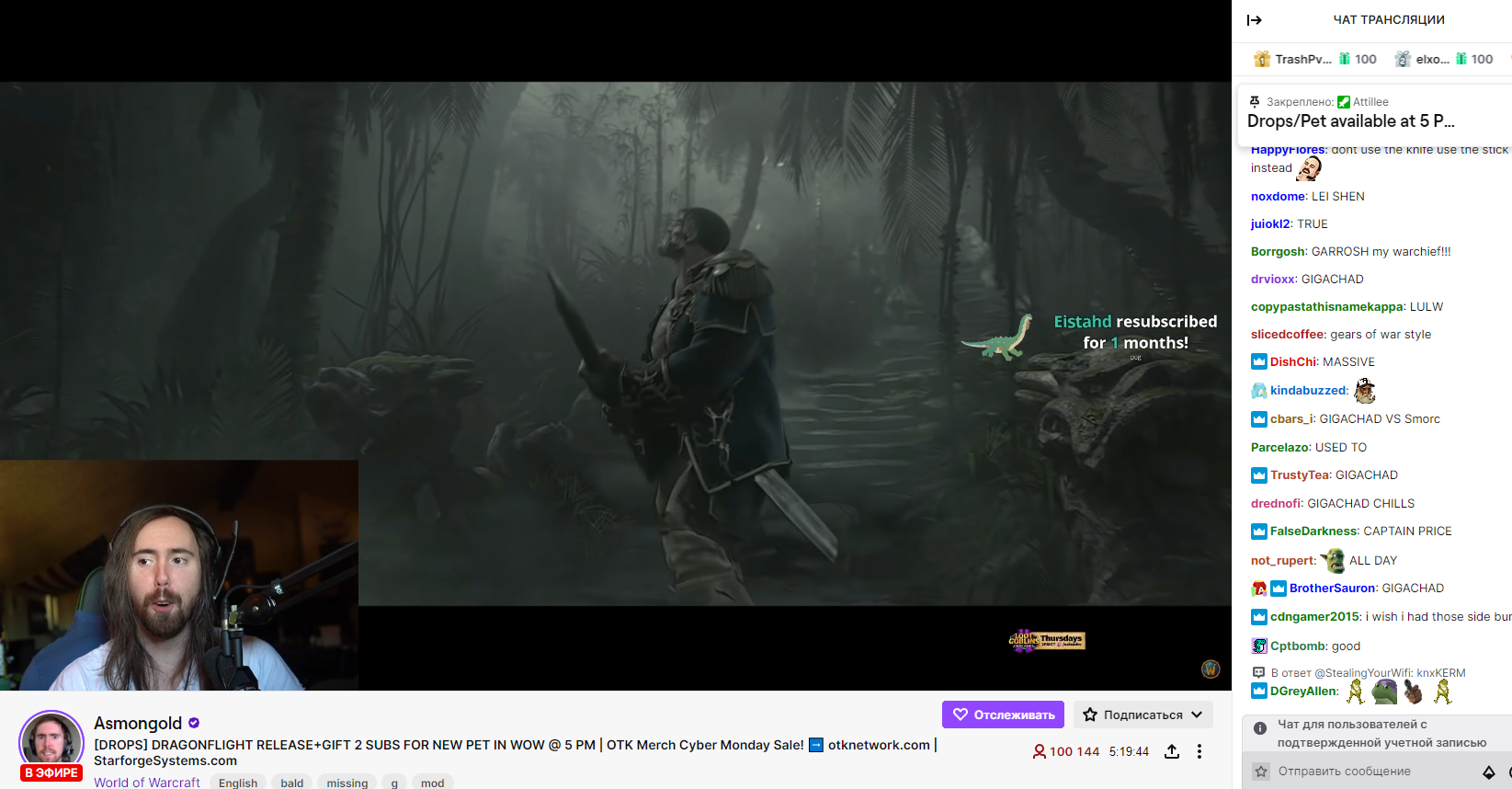Click TrustyTea's Prime crown badge
Viewport: 1512px width, 789px height.
[x=1259, y=475]
